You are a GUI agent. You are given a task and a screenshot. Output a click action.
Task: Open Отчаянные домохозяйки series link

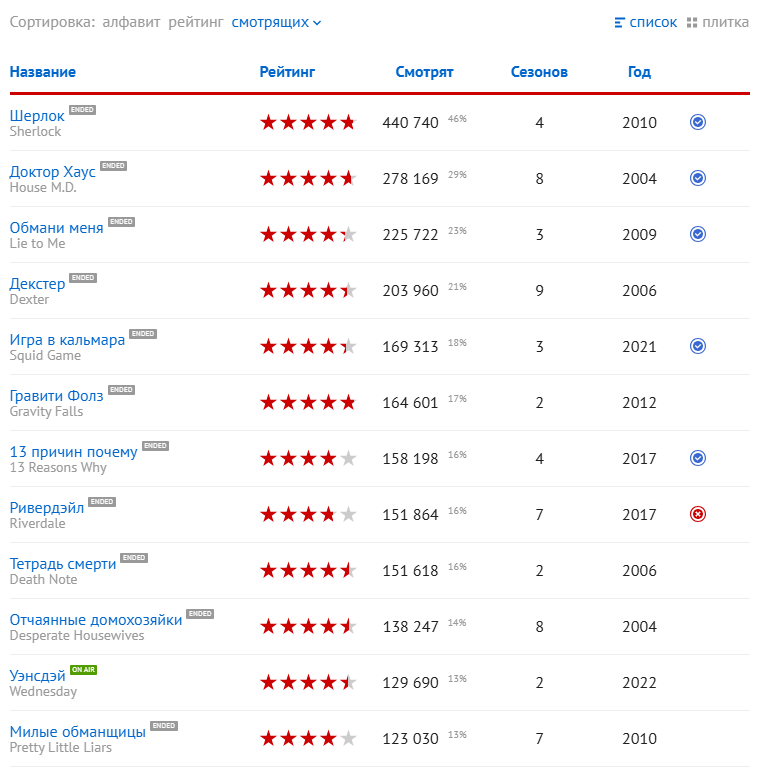click(96, 620)
